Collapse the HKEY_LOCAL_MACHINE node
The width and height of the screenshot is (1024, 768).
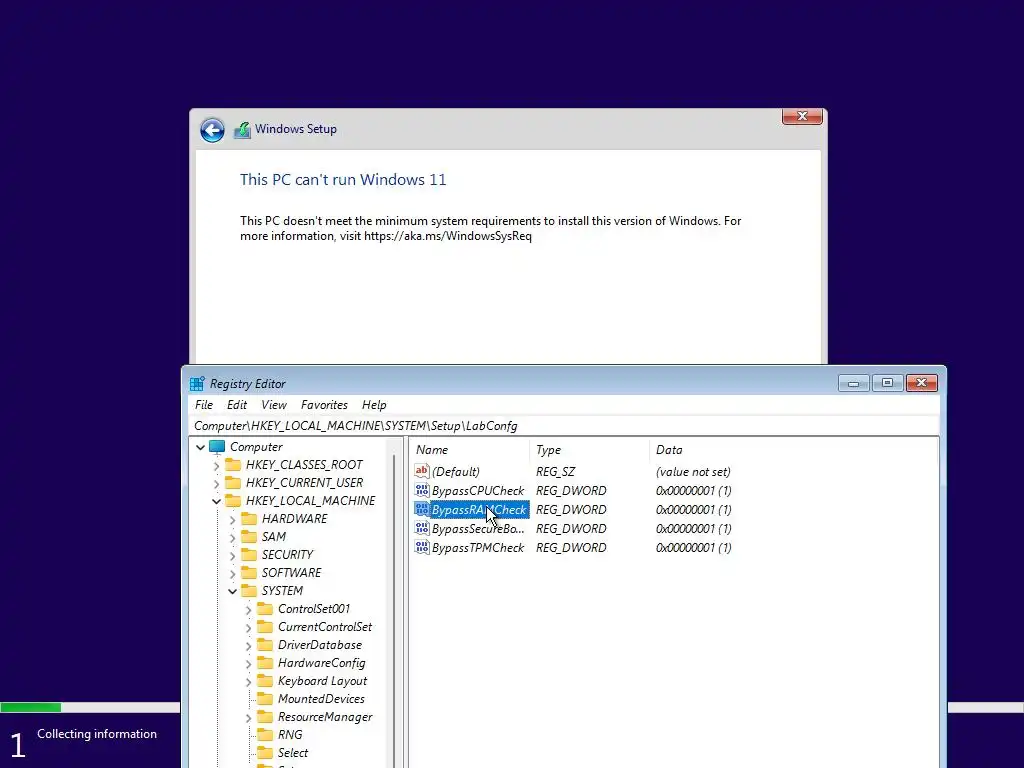tap(217, 502)
